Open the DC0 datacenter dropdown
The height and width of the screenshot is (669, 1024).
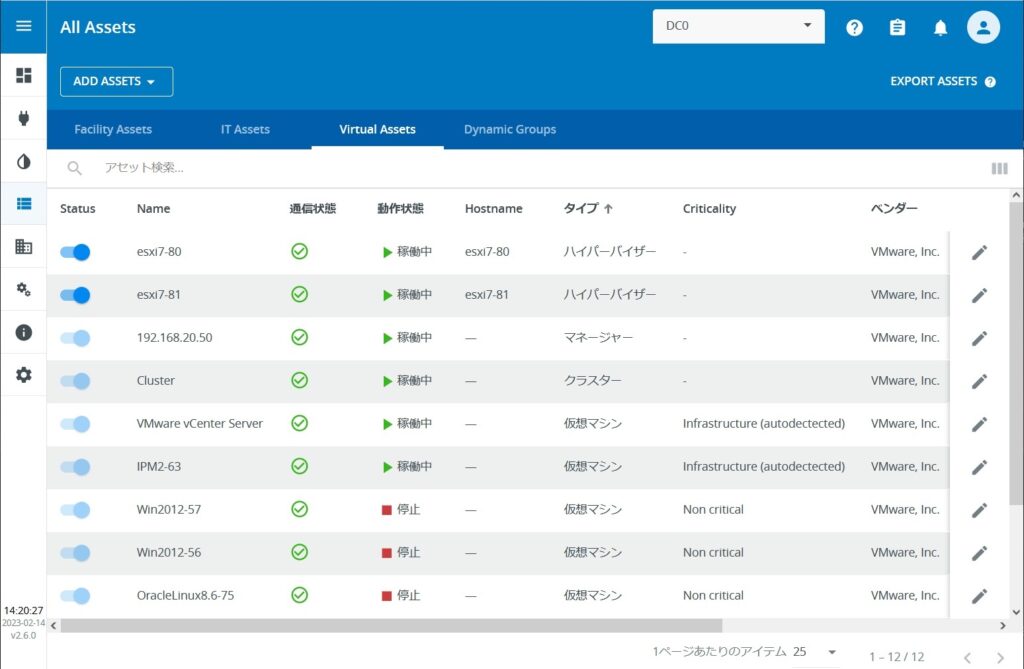(x=738, y=26)
